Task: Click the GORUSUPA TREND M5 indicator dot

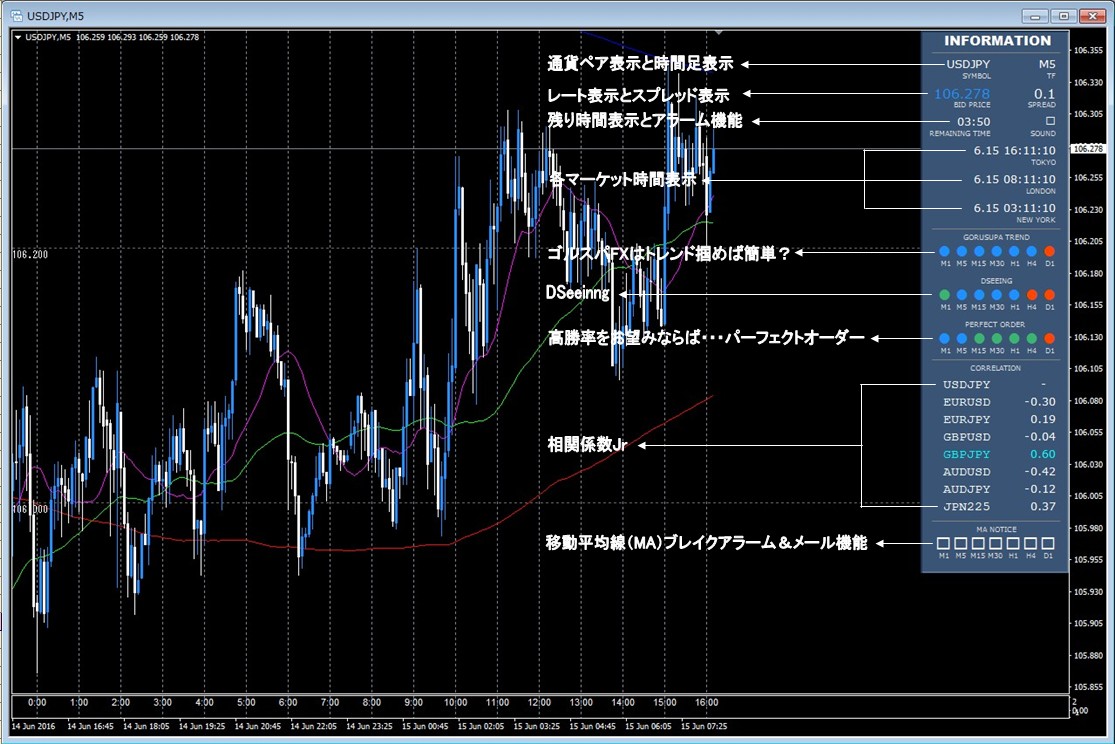Action: (961, 251)
